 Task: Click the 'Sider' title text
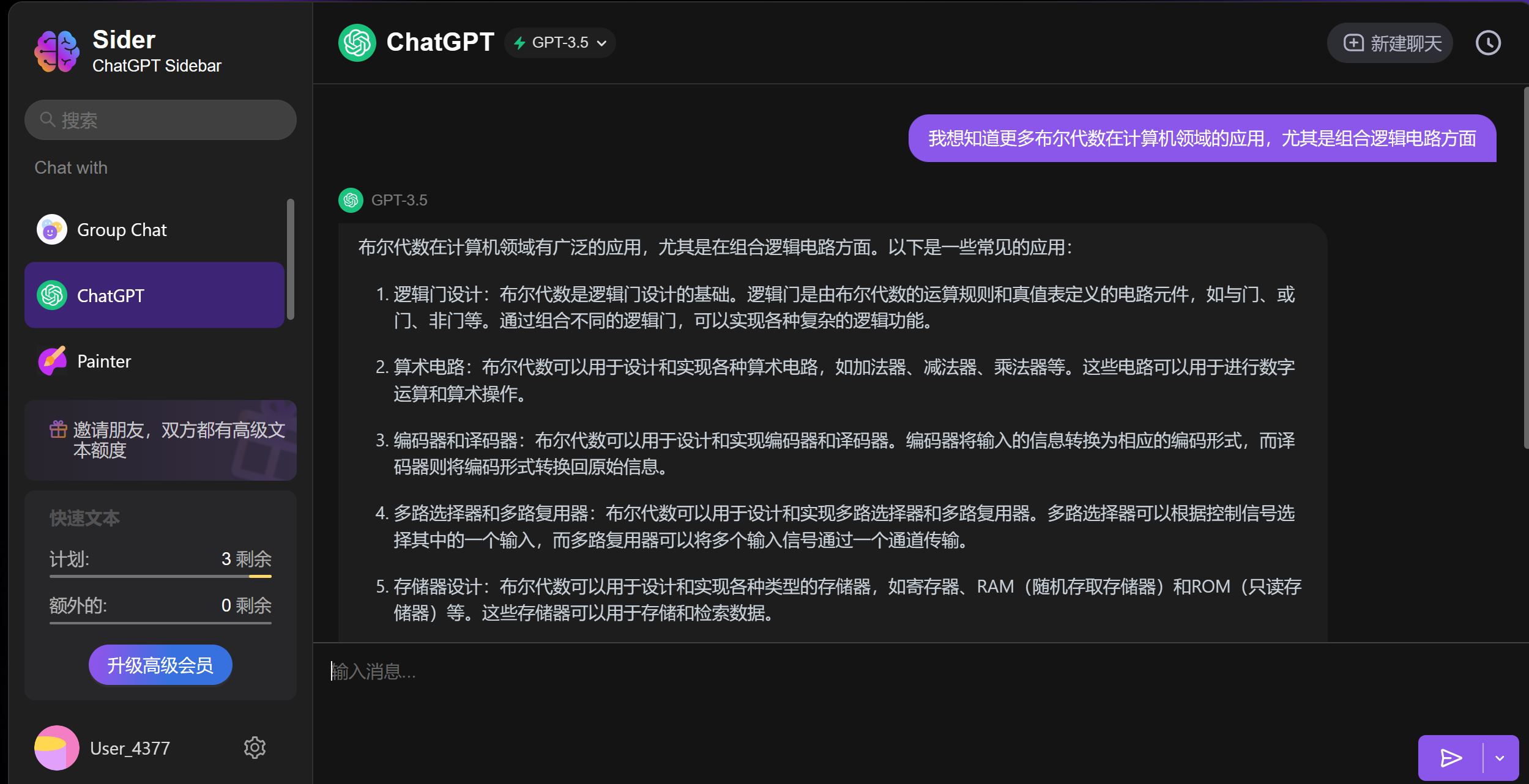tap(124, 40)
